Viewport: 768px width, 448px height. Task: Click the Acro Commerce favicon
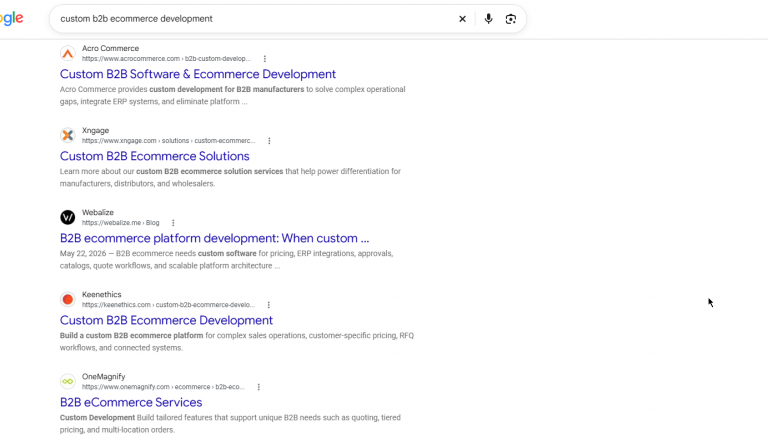coord(68,53)
